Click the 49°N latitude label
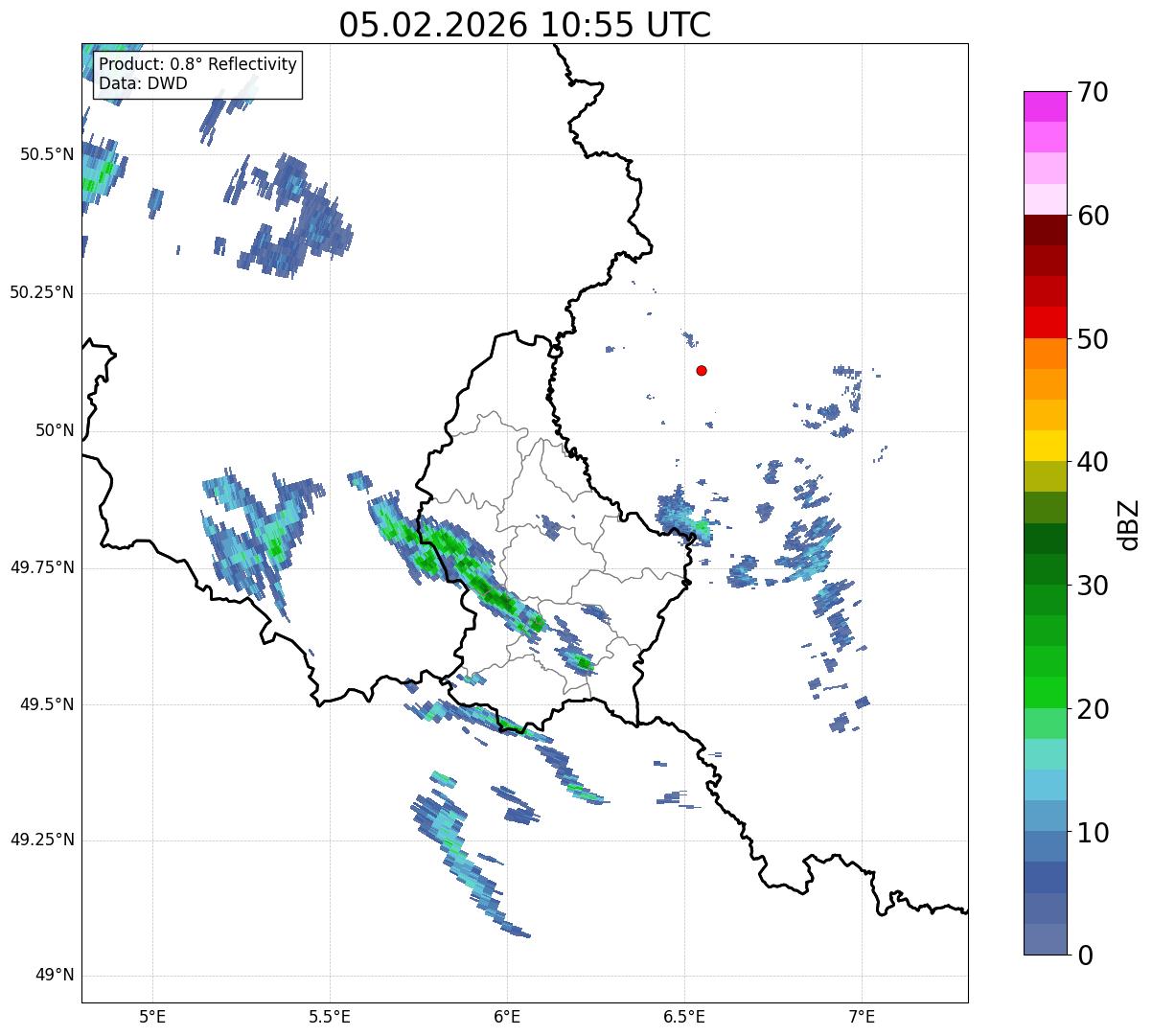This screenshot has height=1036, width=1152. coord(55,976)
